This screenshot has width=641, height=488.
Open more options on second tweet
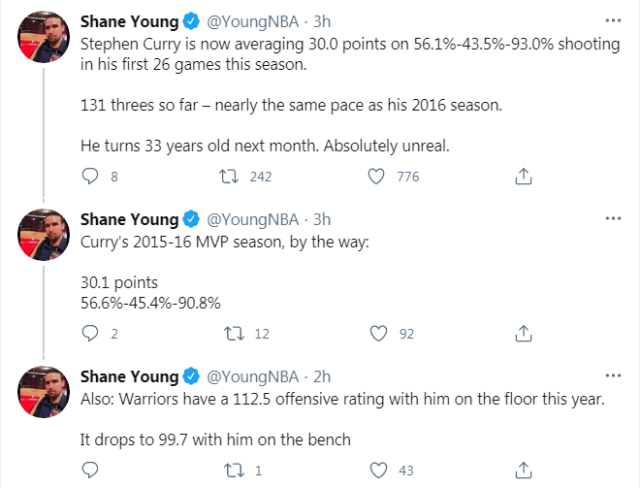coord(611,218)
